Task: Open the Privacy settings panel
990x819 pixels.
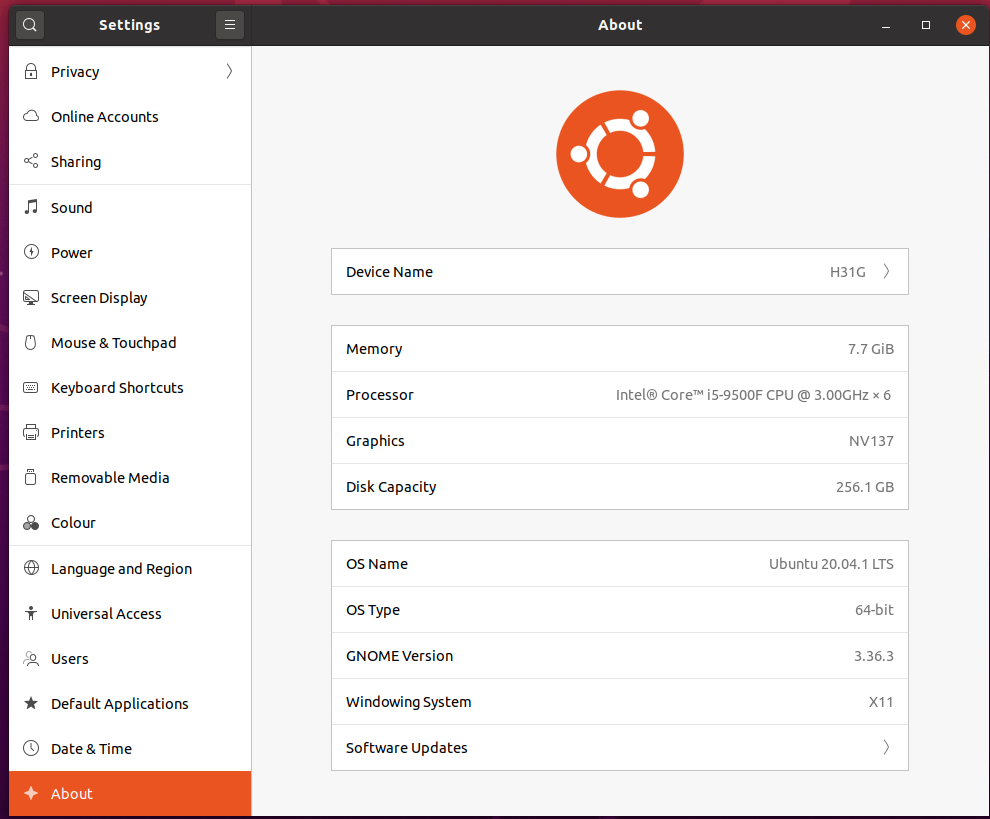Action: tap(130, 71)
